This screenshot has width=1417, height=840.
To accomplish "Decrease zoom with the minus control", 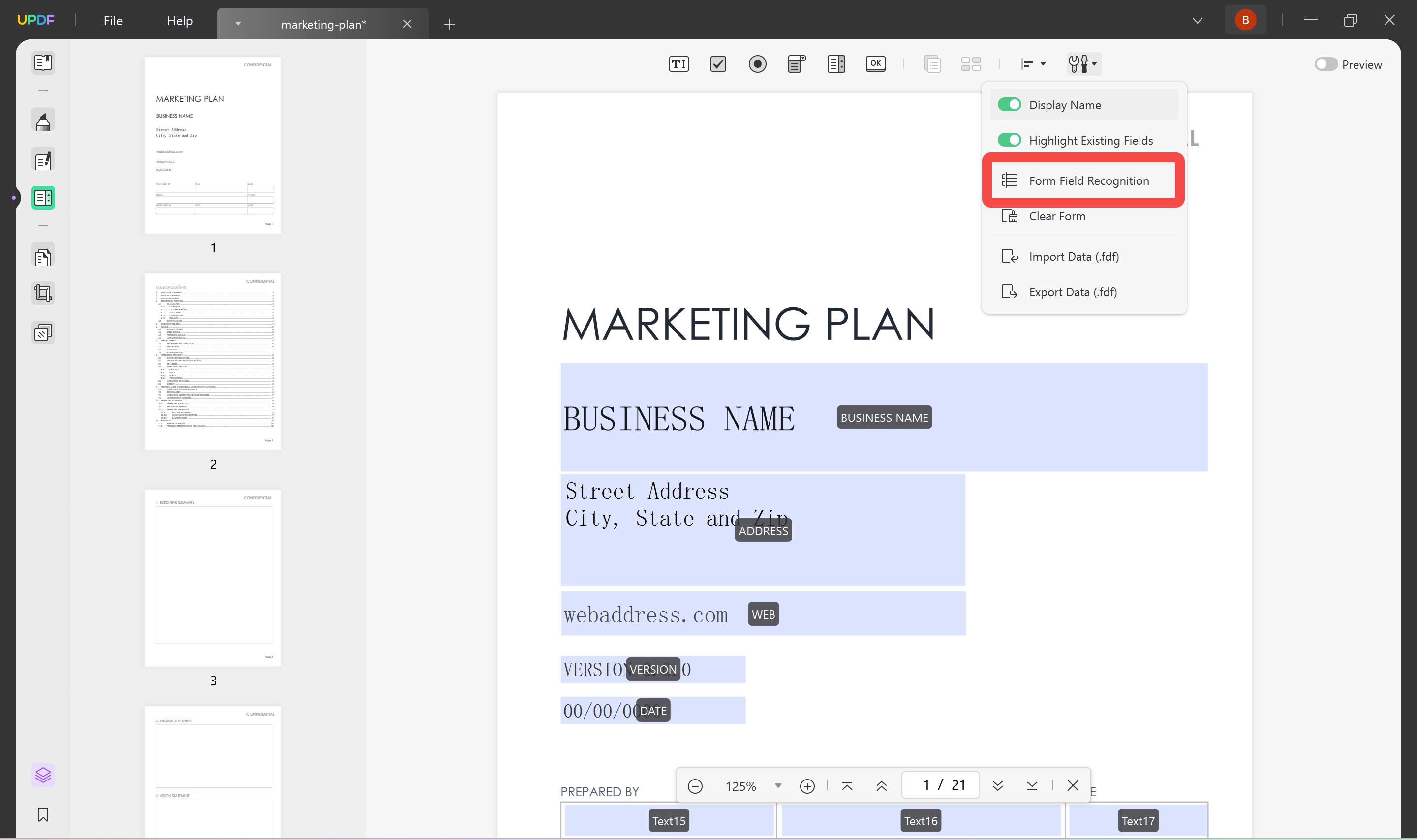I will pyautogui.click(x=695, y=786).
